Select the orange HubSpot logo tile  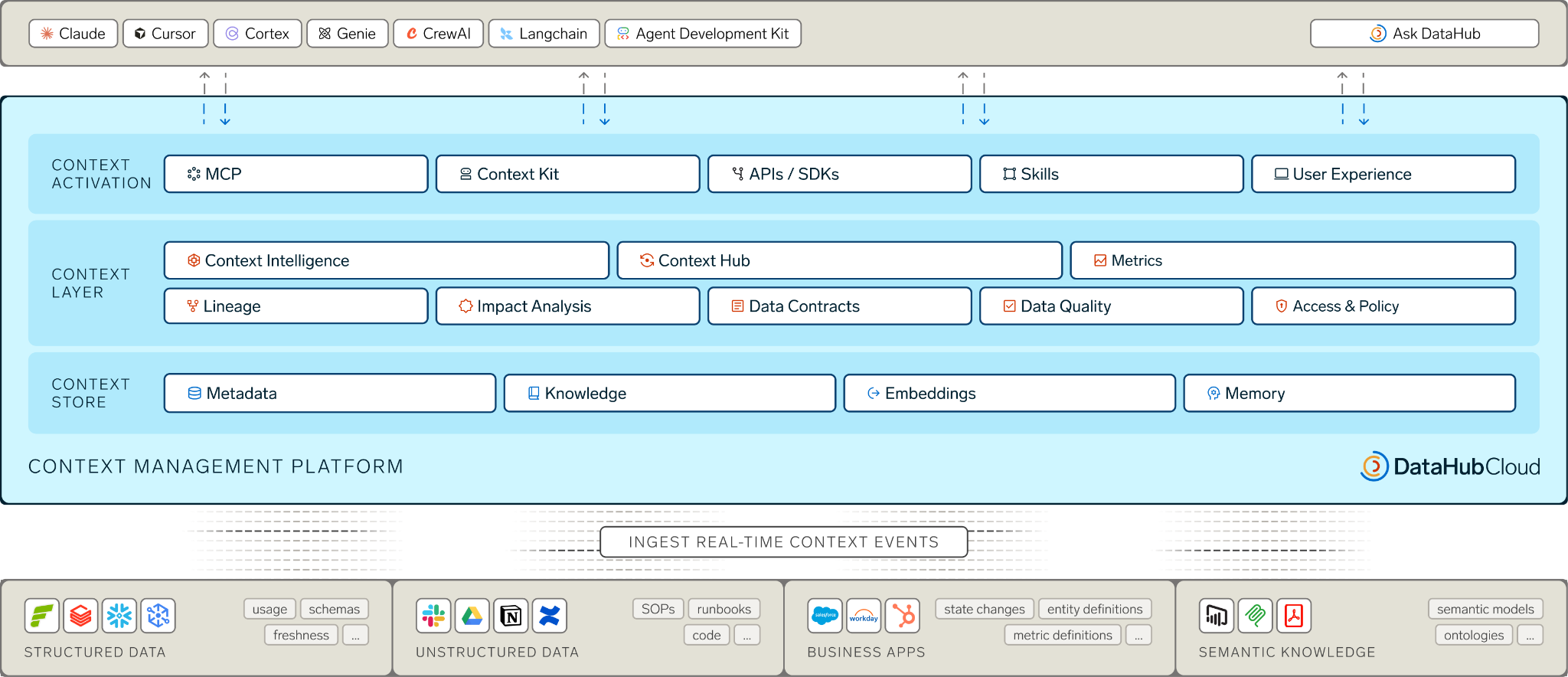[x=903, y=616]
